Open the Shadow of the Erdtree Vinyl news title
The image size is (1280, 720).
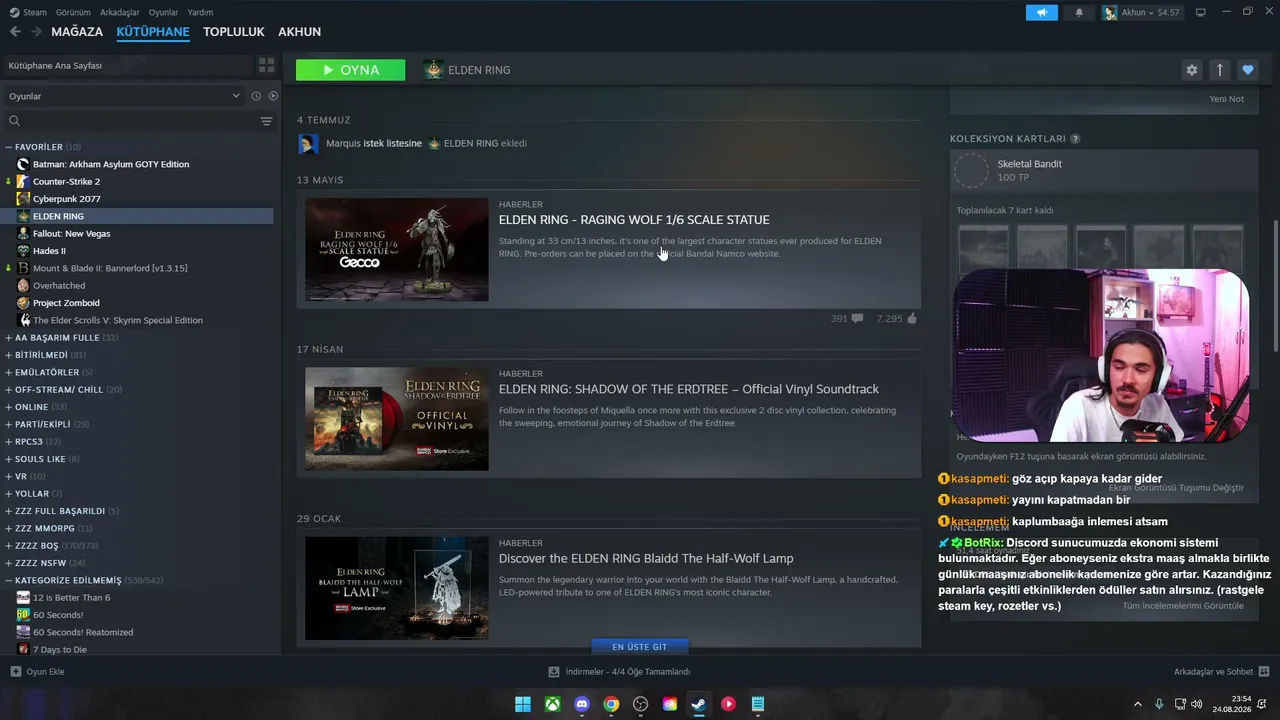tap(689, 389)
